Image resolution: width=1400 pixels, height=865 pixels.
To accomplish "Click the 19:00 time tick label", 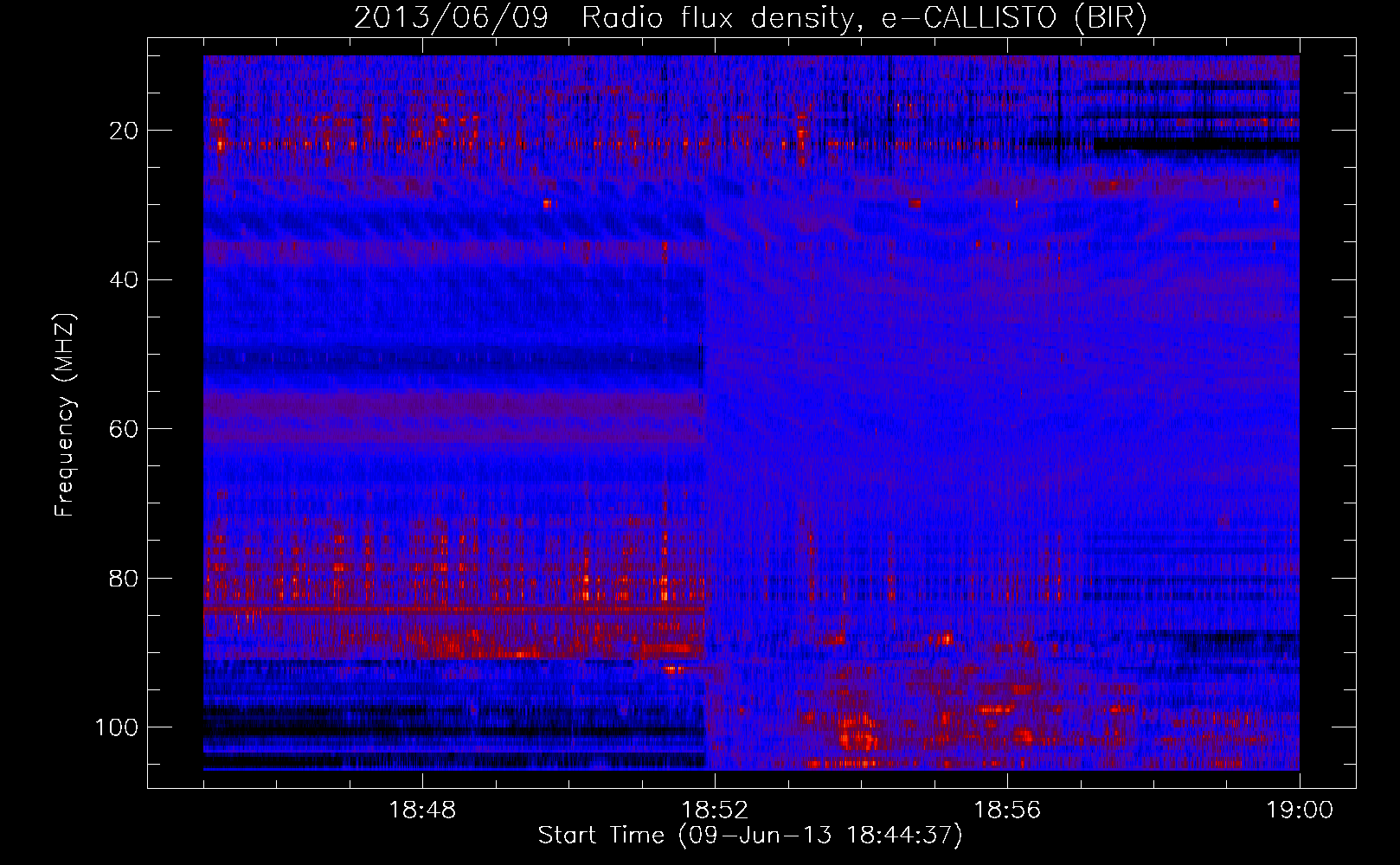I will [x=1300, y=811].
